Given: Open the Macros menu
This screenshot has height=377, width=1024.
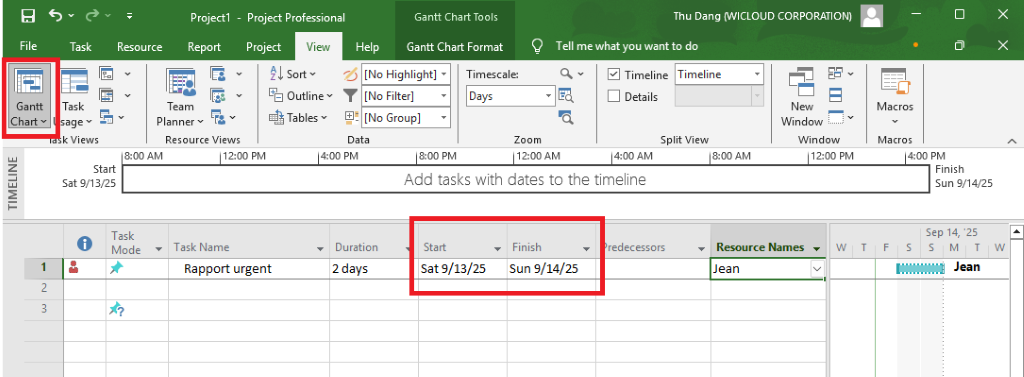Looking at the screenshot, I should pyautogui.click(x=895, y=97).
